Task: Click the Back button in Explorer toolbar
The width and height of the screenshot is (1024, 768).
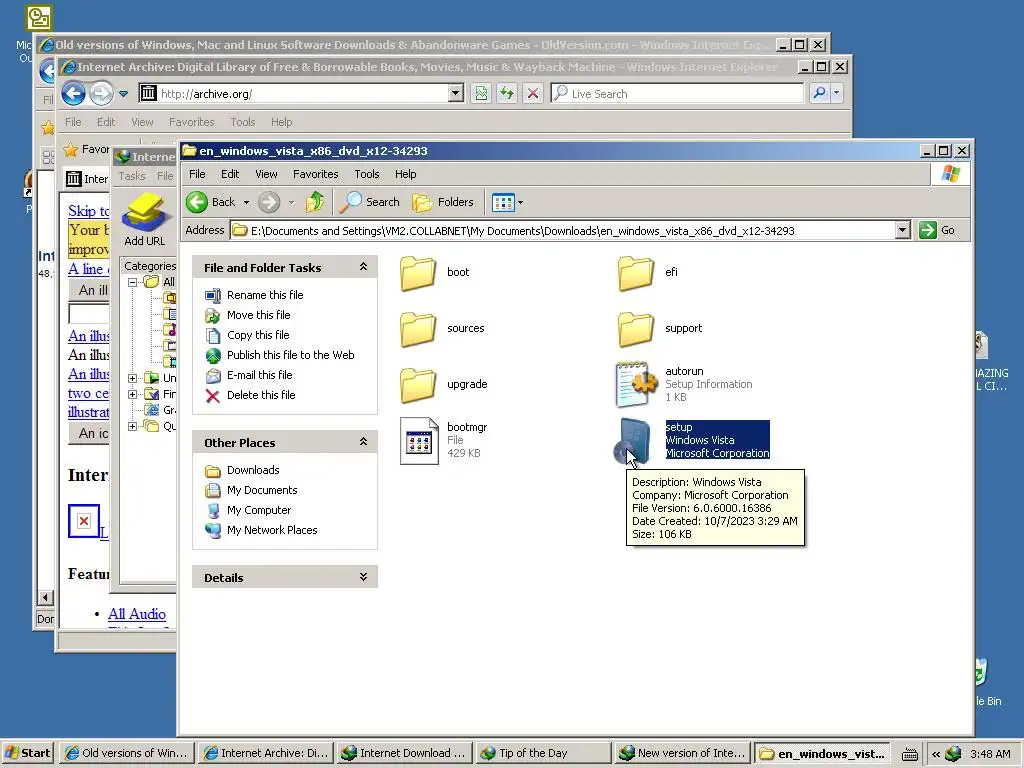Action: coord(210,202)
